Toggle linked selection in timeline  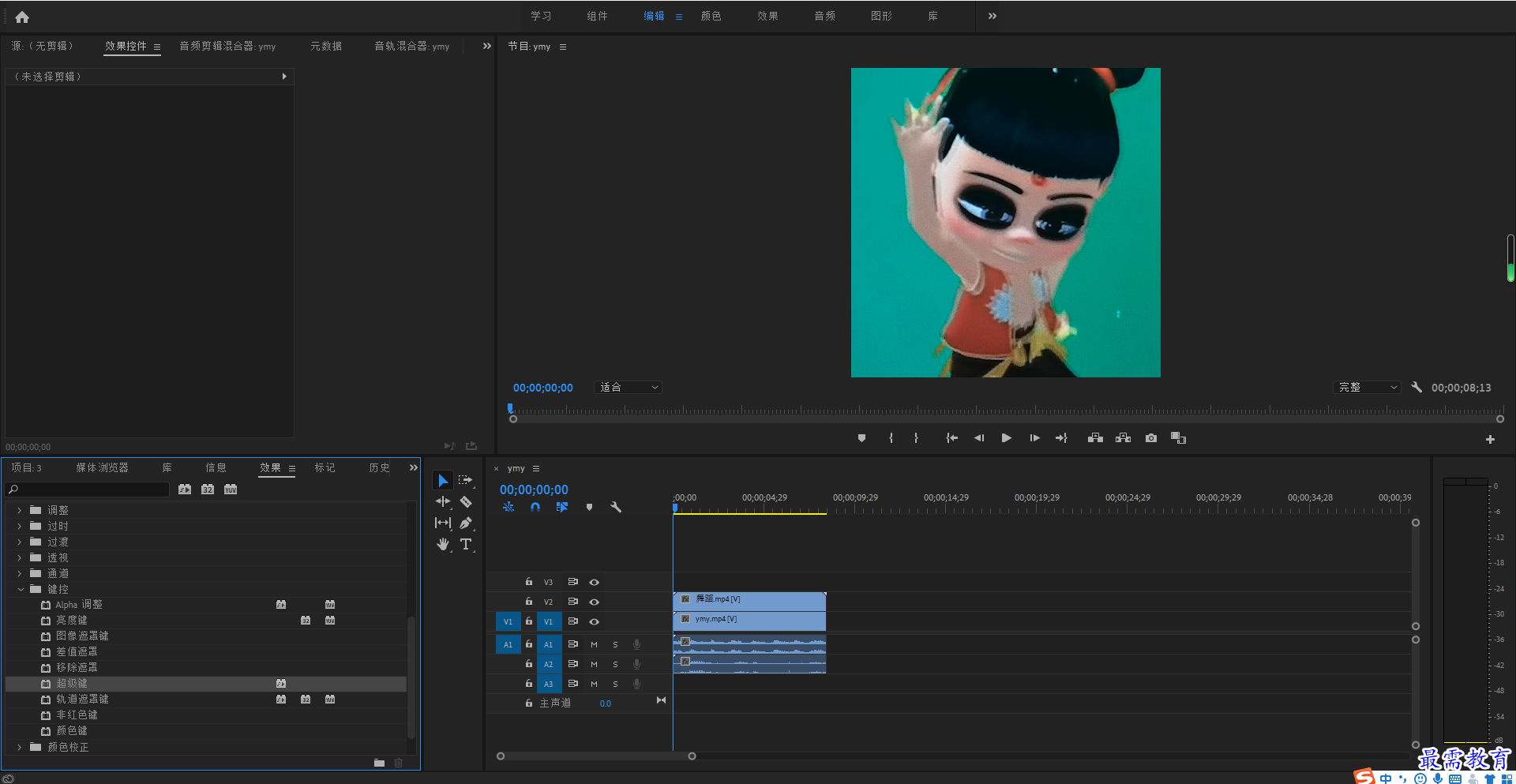(x=562, y=507)
